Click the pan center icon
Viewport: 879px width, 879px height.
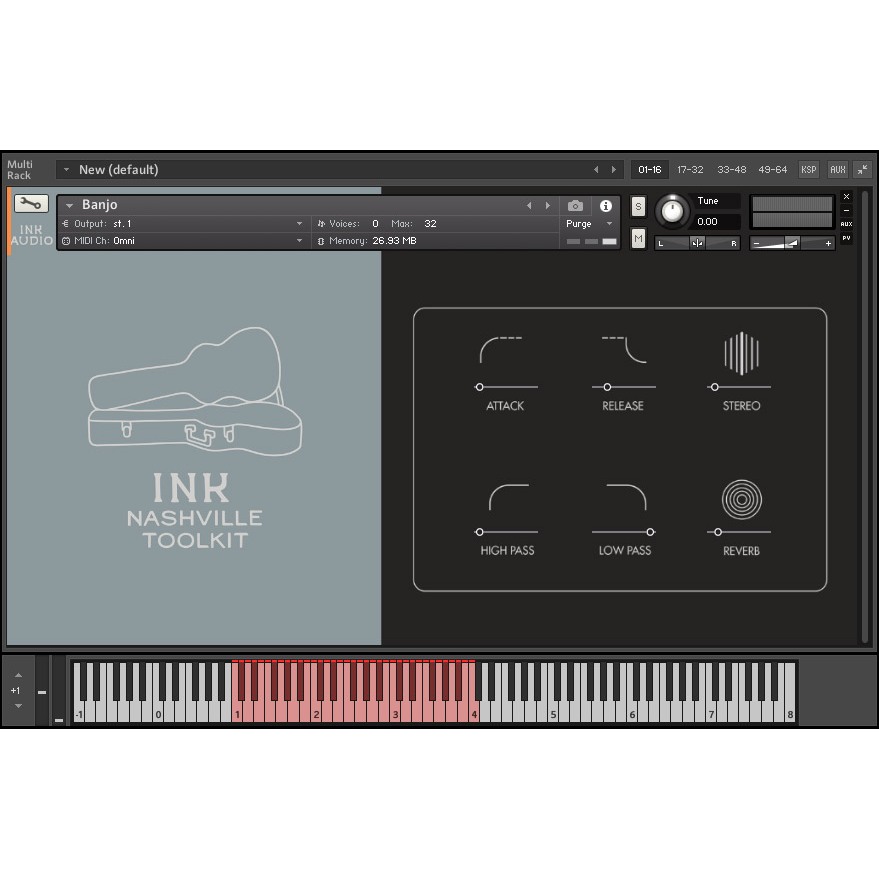(x=697, y=243)
